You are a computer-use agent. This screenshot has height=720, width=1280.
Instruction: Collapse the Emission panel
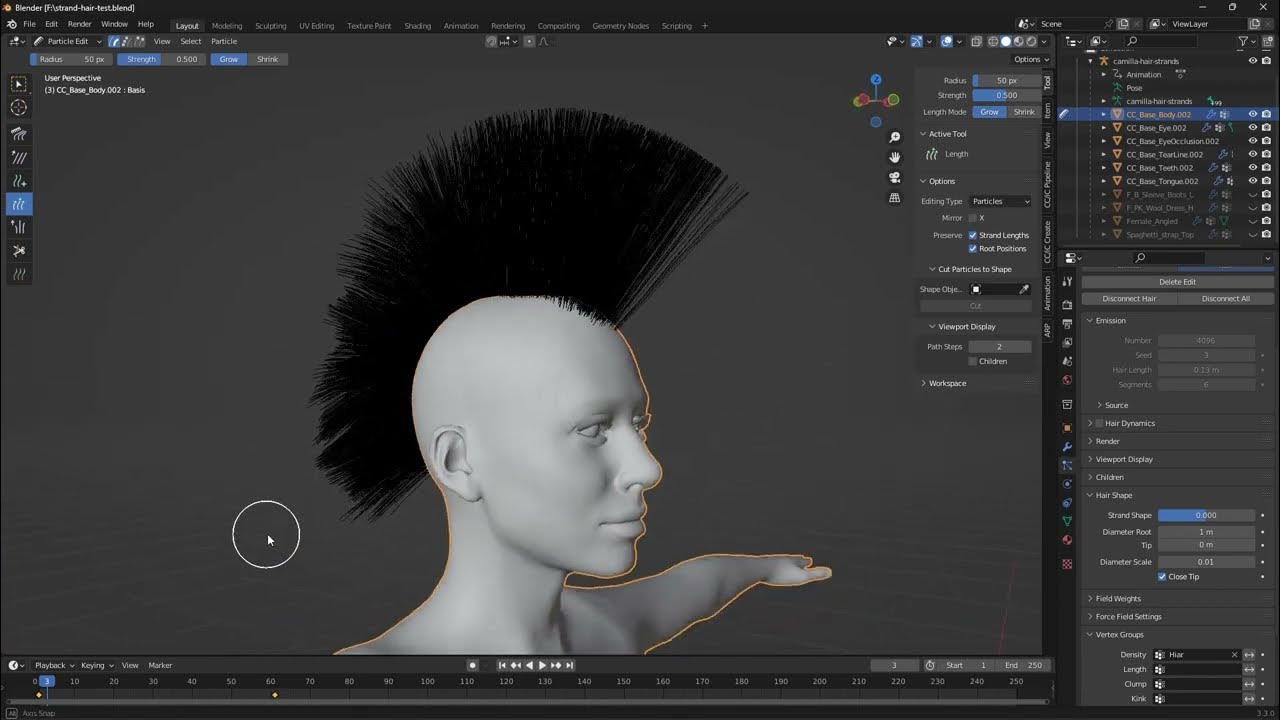[1110, 320]
